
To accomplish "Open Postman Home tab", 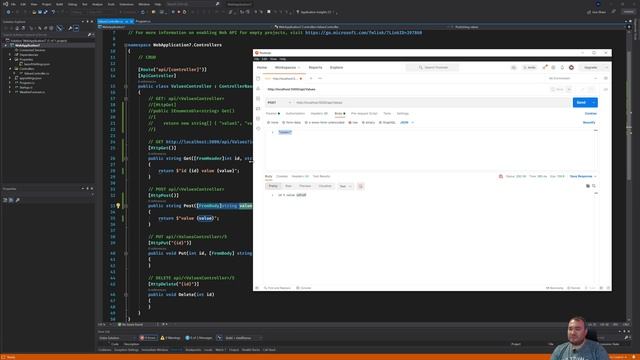I will [x=262, y=67].
